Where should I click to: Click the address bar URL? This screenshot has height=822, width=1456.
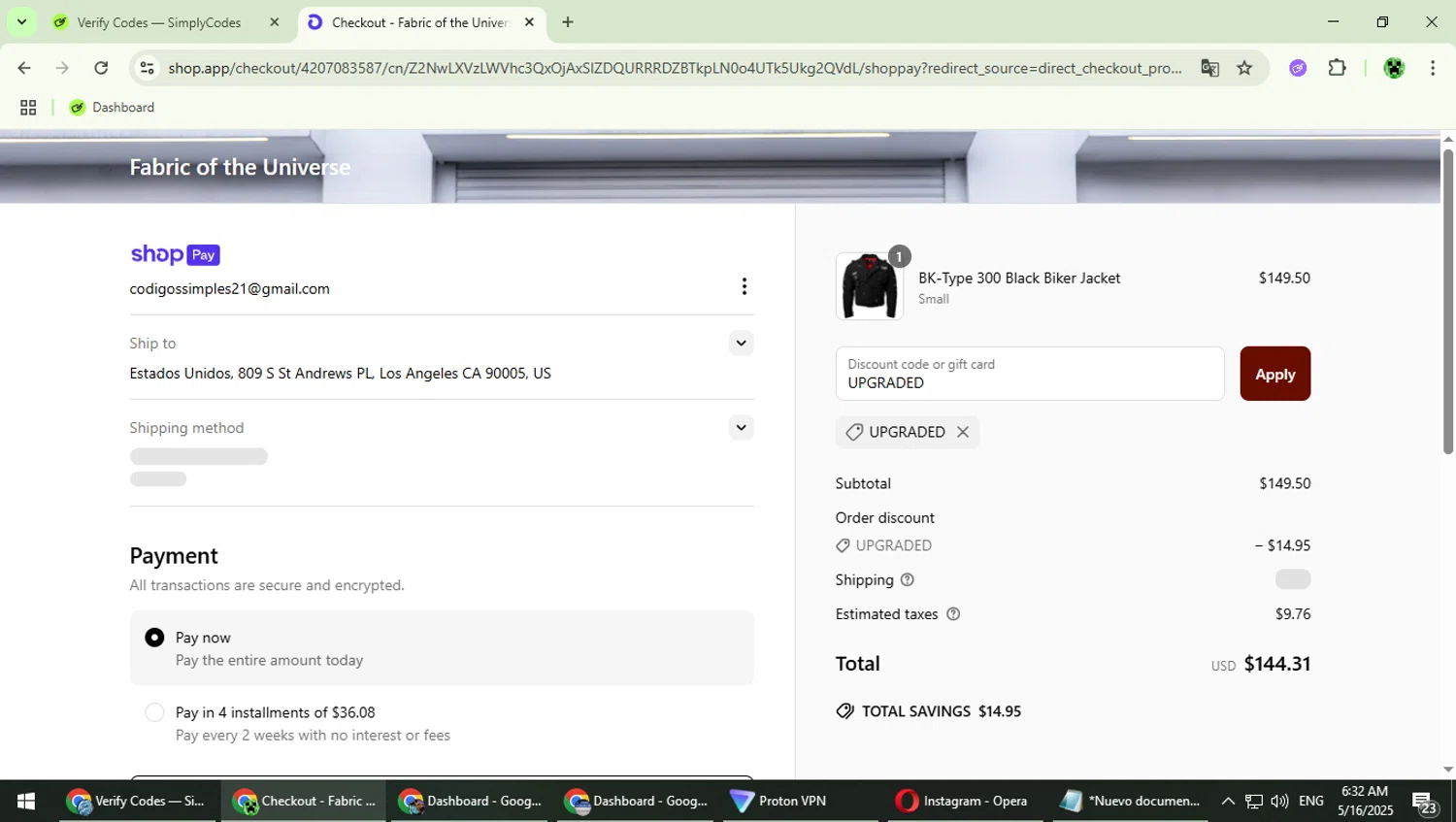[x=675, y=68]
